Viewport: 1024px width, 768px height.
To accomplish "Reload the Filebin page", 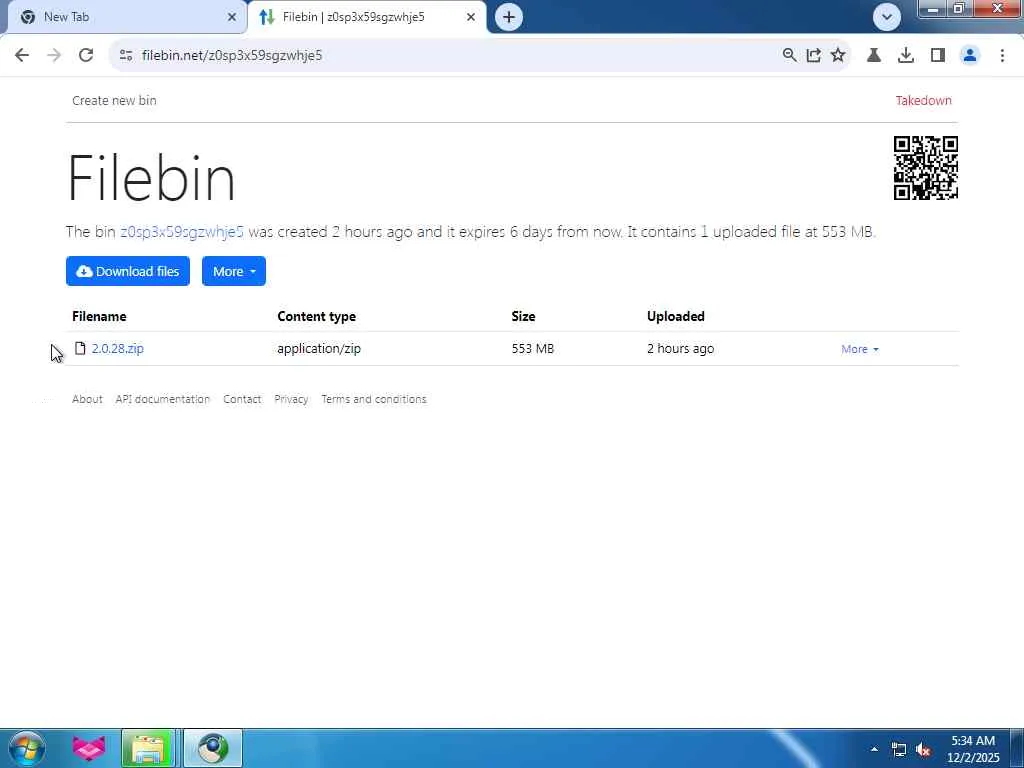I will coord(86,56).
